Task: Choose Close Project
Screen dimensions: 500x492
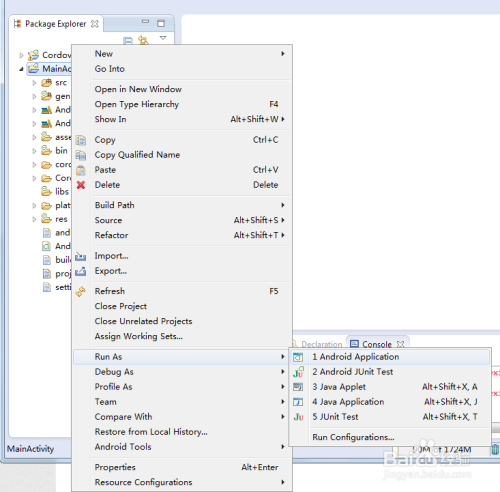Action: tap(182, 306)
